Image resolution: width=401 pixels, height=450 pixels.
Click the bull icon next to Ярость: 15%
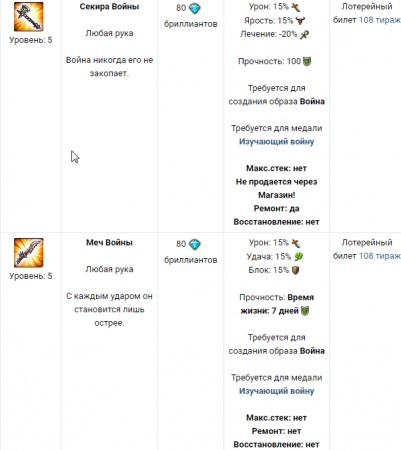coord(300,21)
